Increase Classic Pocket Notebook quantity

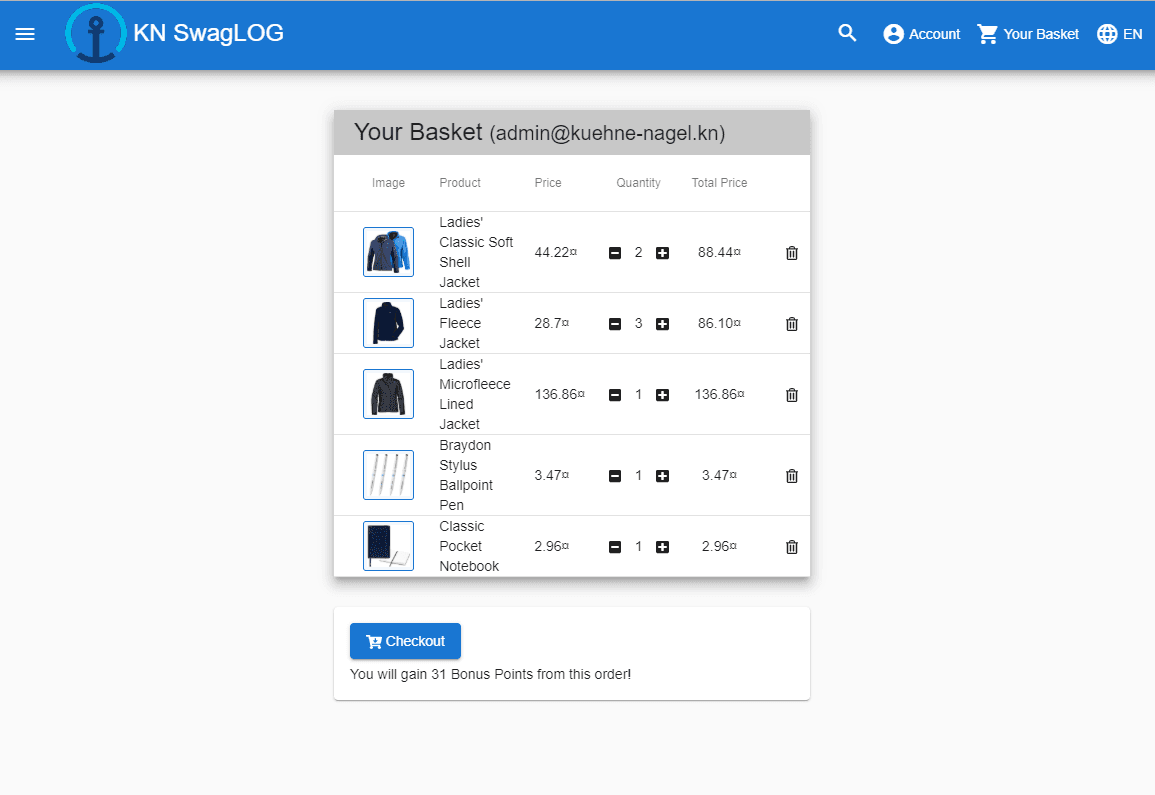click(662, 547)
